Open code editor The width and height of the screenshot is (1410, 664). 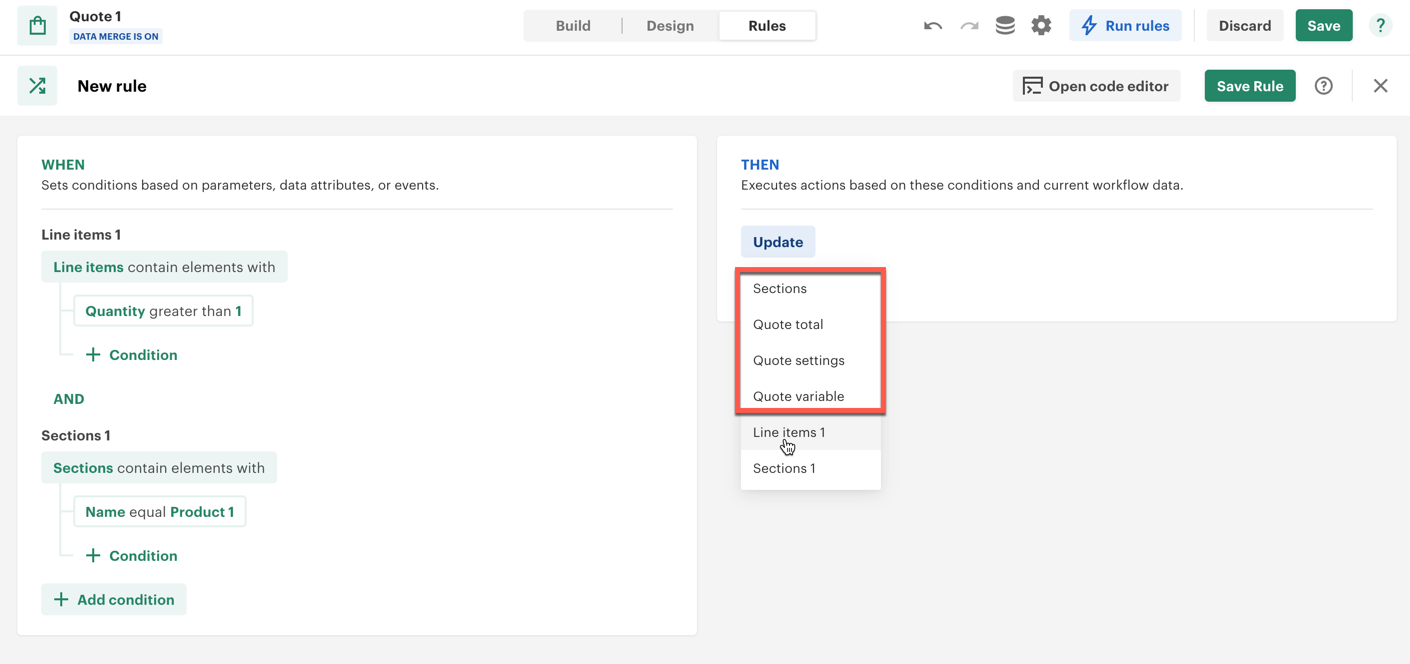[x=1096, y=86]
